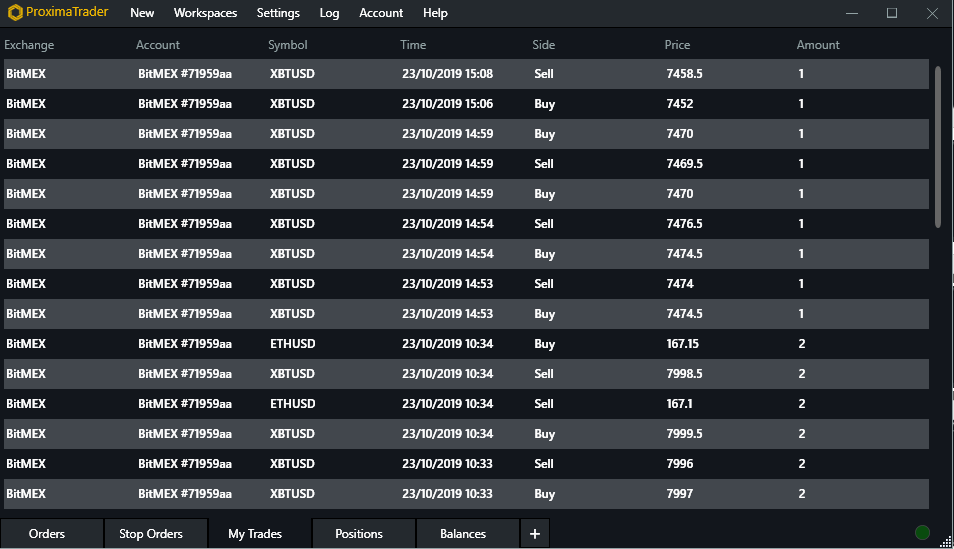
Task: Switch to the Balances tab
Action: click(x=468, y=534)
